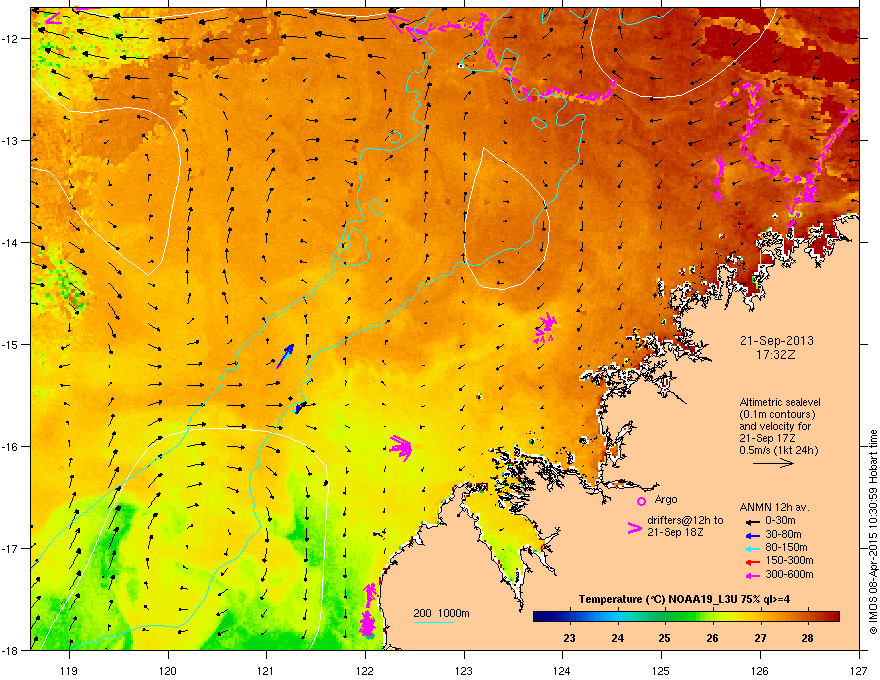Click the magenta 300-600m legend arrow
This screenshot has width=880, height=680.
coord(753,575)
